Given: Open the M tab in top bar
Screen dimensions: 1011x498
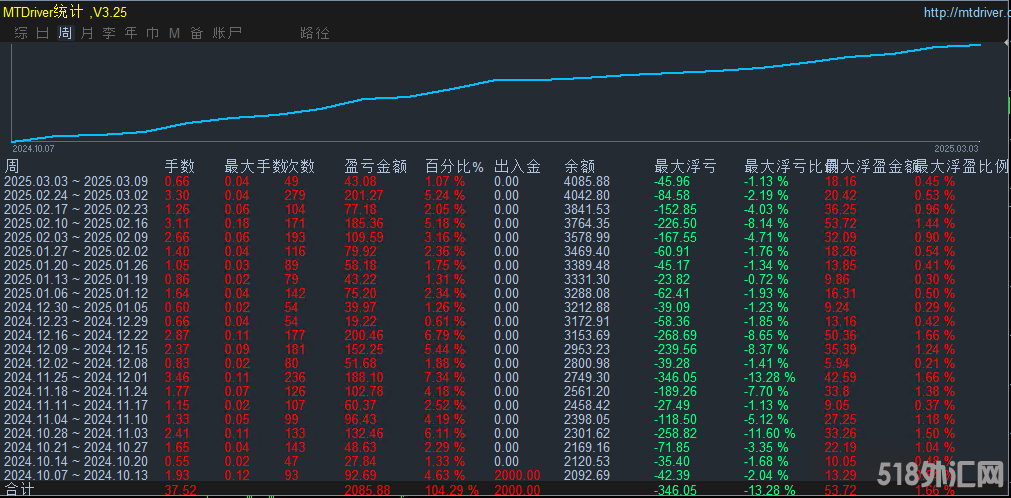Looking at the screenshot, I should pyautogui.click(x=174, y=33).
